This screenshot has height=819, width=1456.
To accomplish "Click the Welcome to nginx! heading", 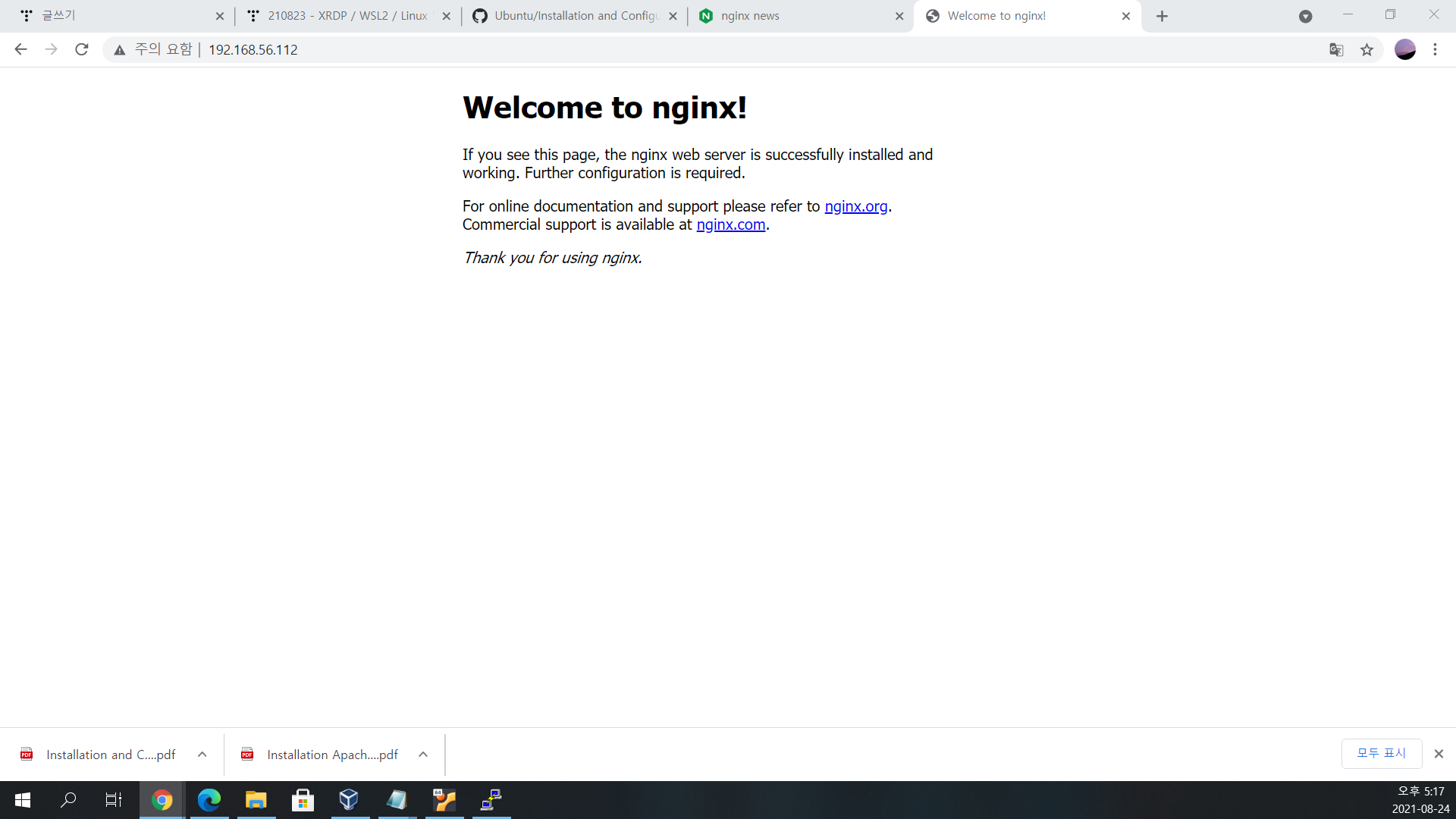I will (x=604, y=108).
